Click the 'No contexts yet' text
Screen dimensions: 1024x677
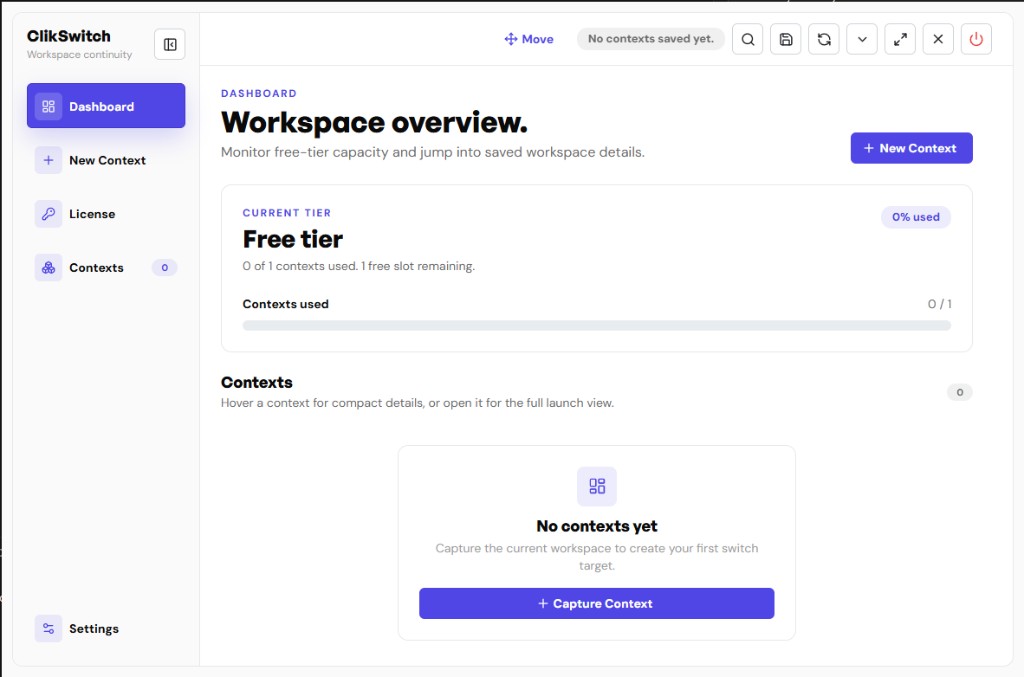(x=597, y=526)
